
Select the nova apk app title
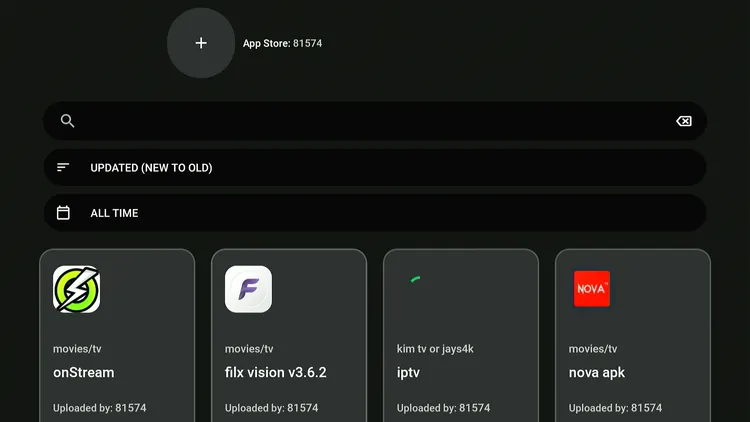coord(596,373)
